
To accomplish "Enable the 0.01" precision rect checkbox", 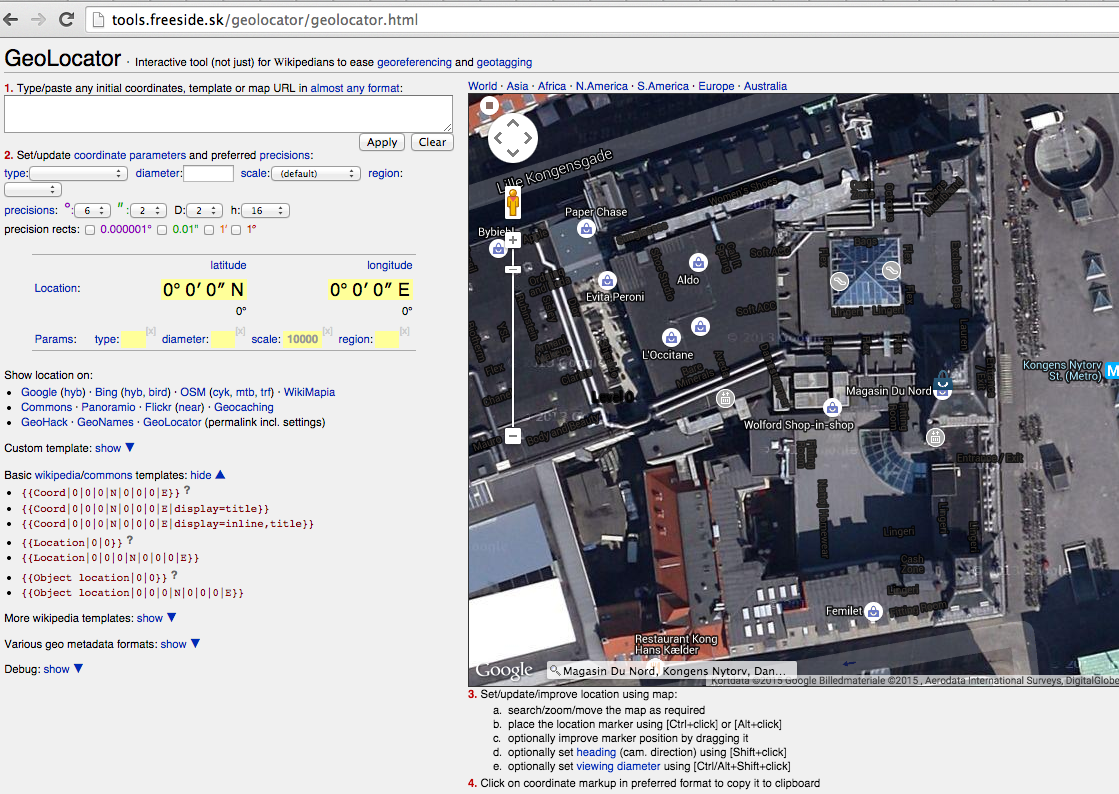I will click(x=162, y=230).
